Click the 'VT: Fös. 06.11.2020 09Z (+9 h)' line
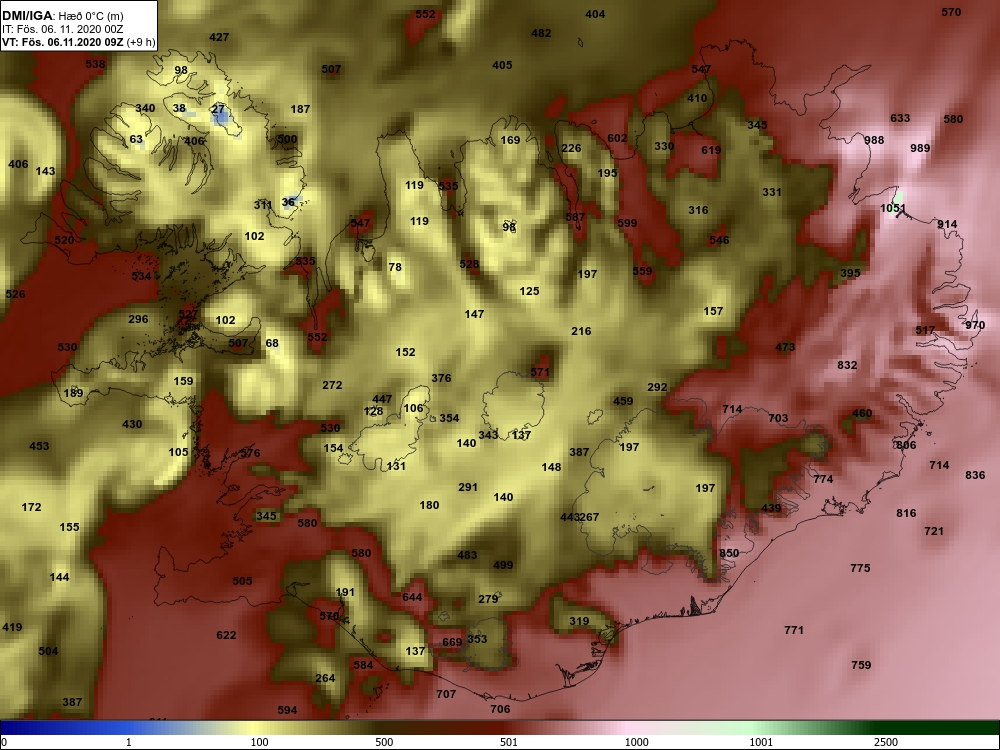Screen dimensions: 1000x750 (78, 42)
